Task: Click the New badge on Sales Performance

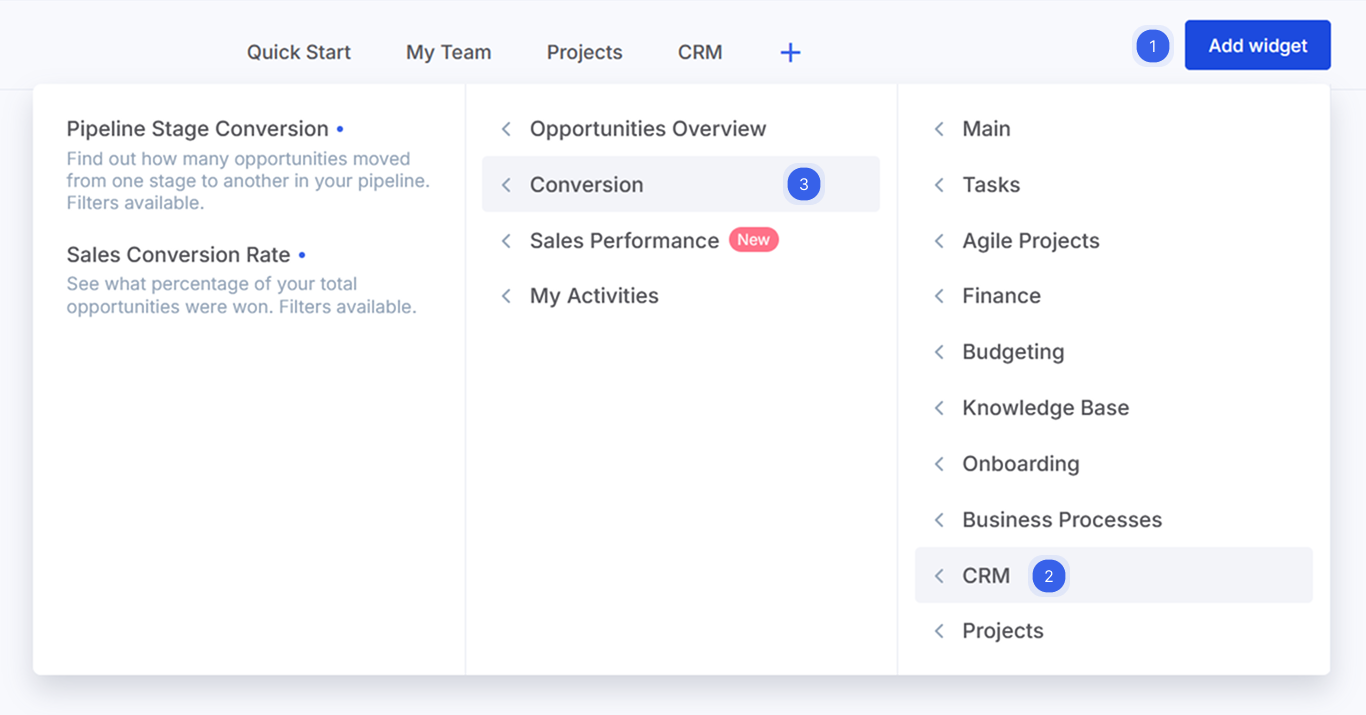Action: click(753, 240)
